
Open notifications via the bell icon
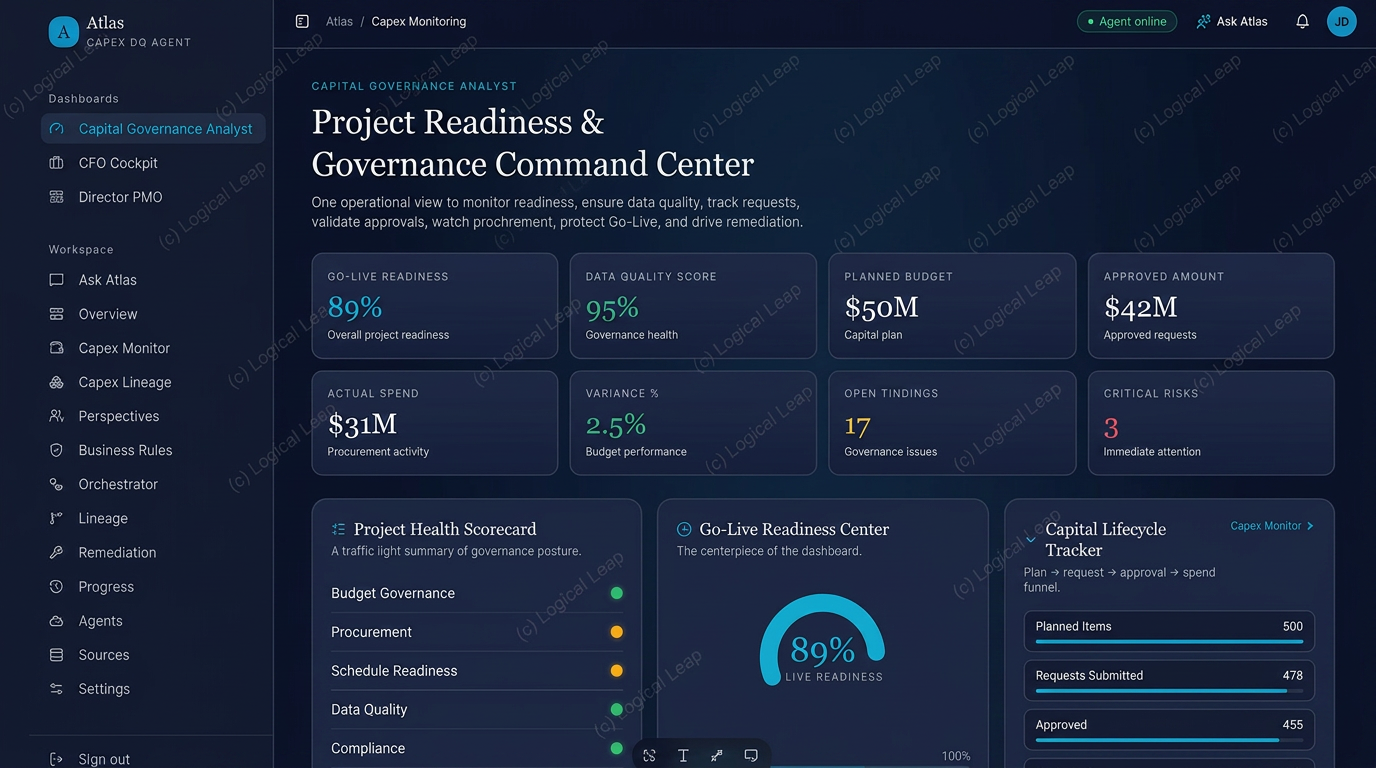coord(1302,21)
